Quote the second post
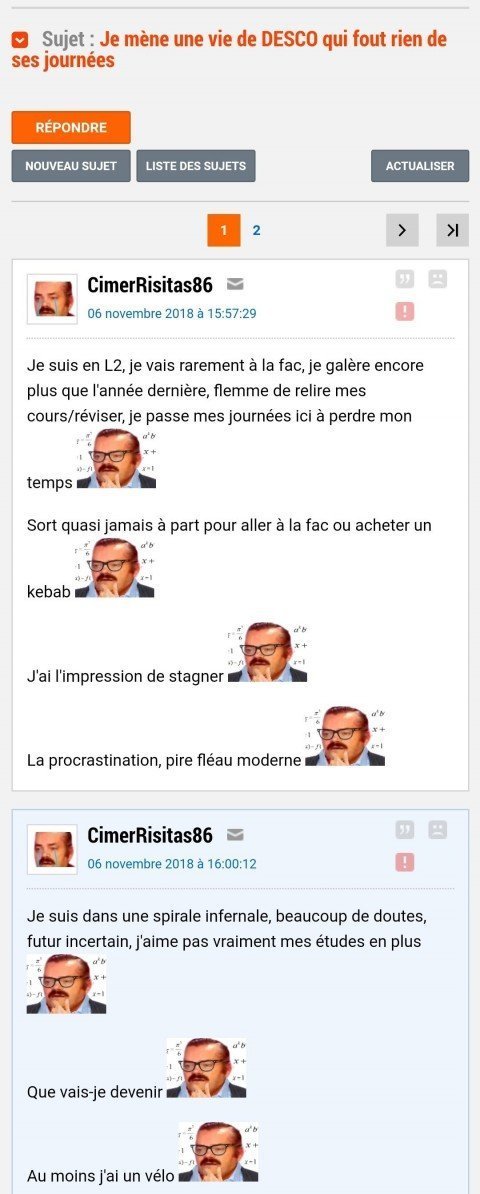The height and width of the screenshot is (1194, 480). (405, 830)
